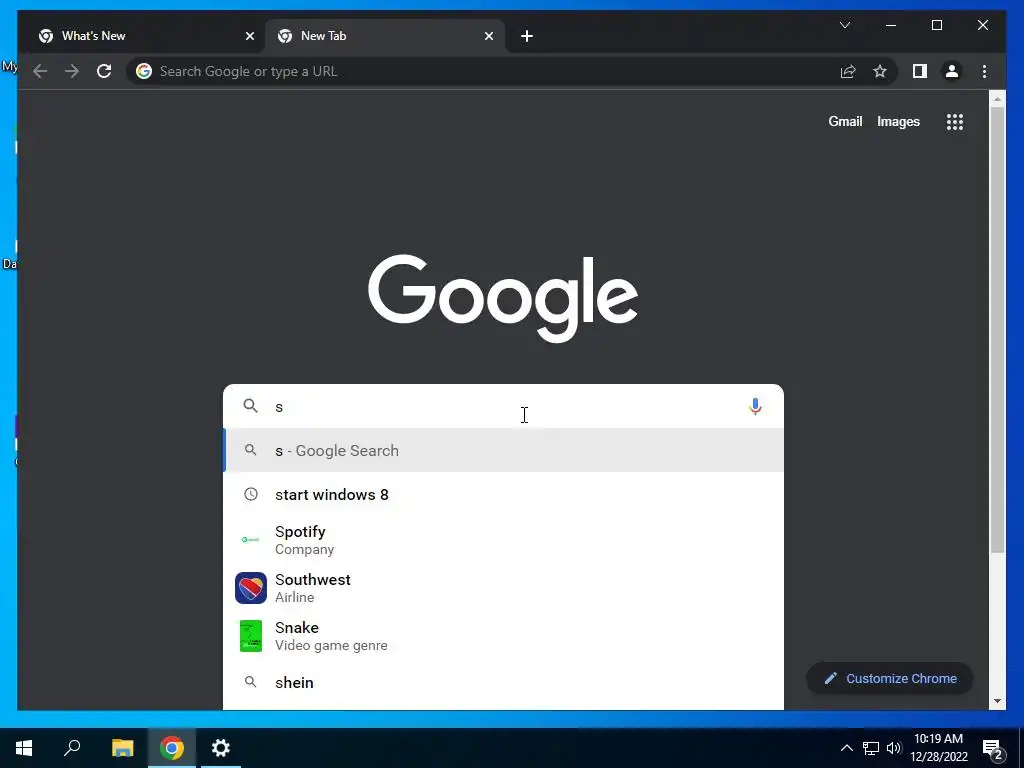
Task: Open Gmail link
Action: tap(845, 121)
